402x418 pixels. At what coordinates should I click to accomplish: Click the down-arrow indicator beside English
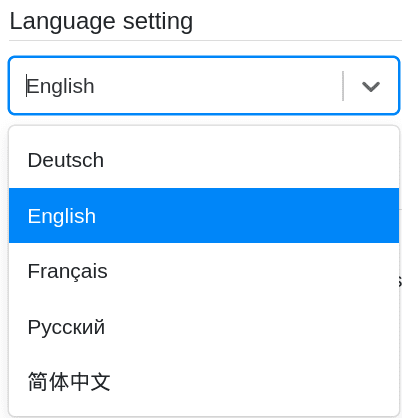pos(371,86)
